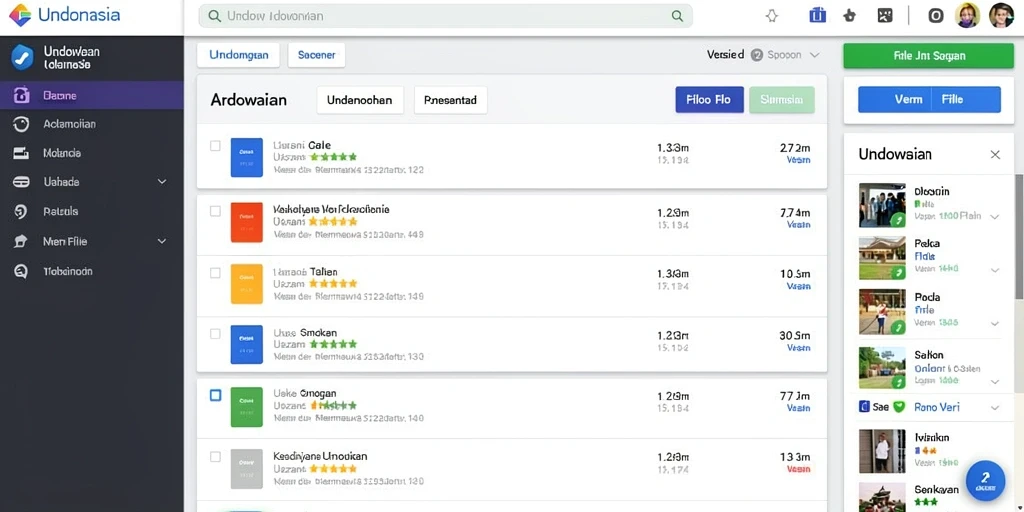
Task: Click the orange color tile in second row
Action: tap(247, 222)
